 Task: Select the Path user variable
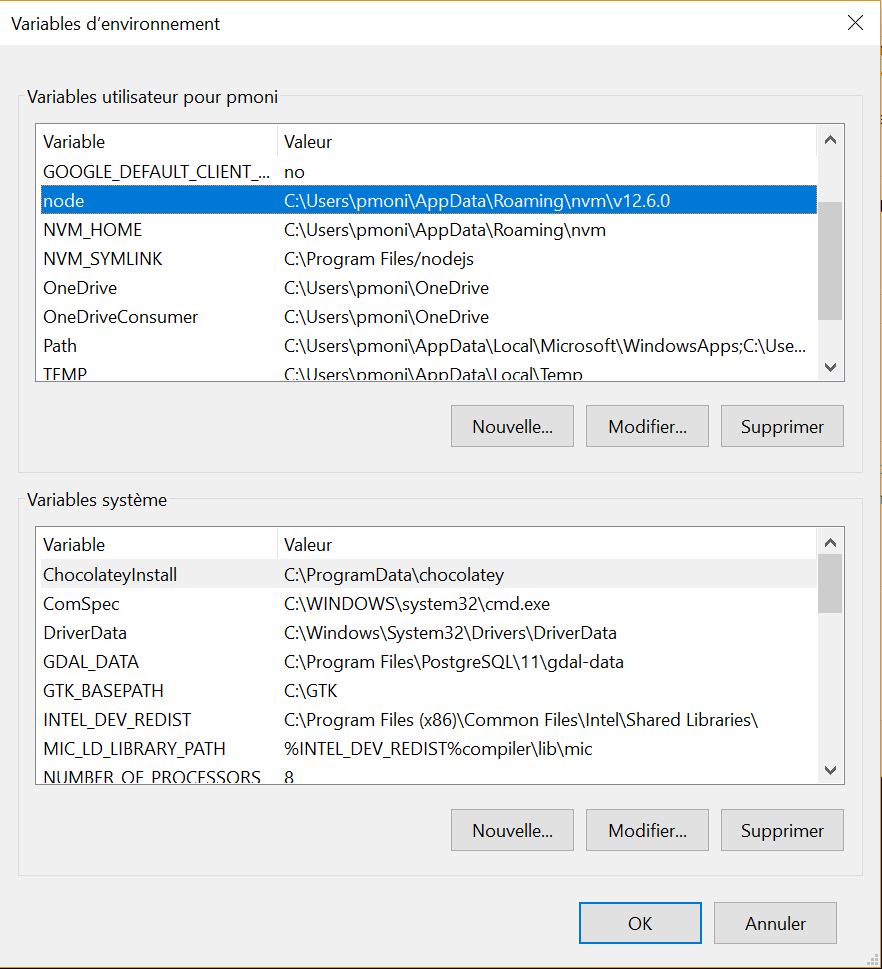click(x=429, y=345)
